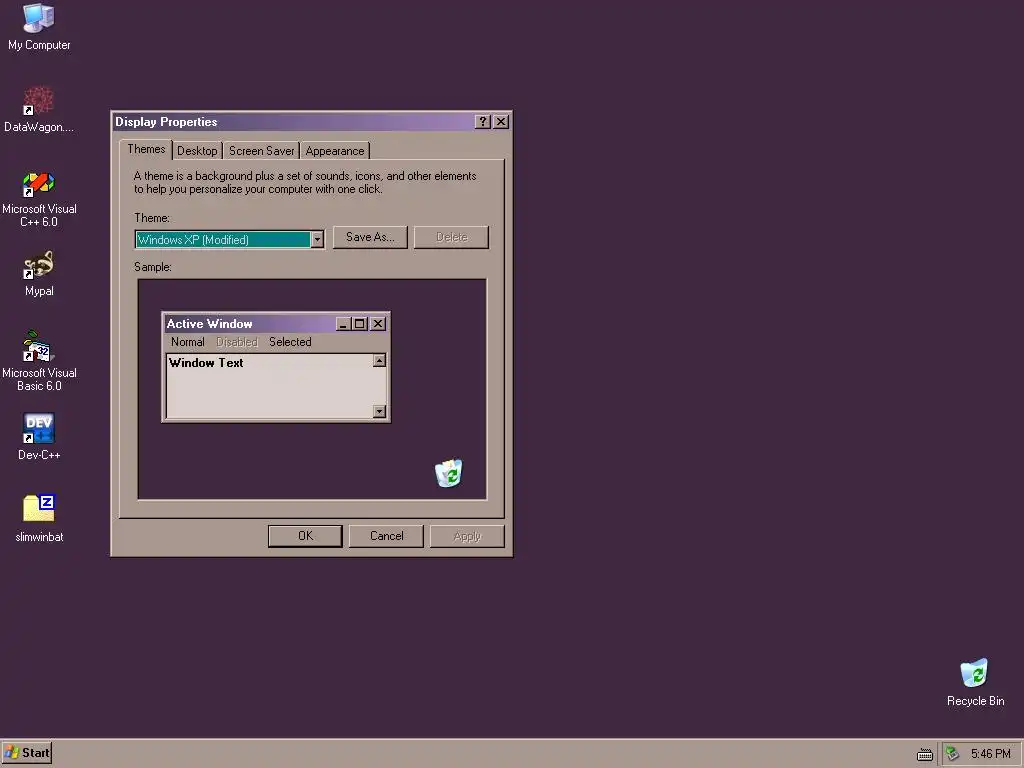Click the sample window maximize button
The image size is (1024, 768).
point(359,323)
